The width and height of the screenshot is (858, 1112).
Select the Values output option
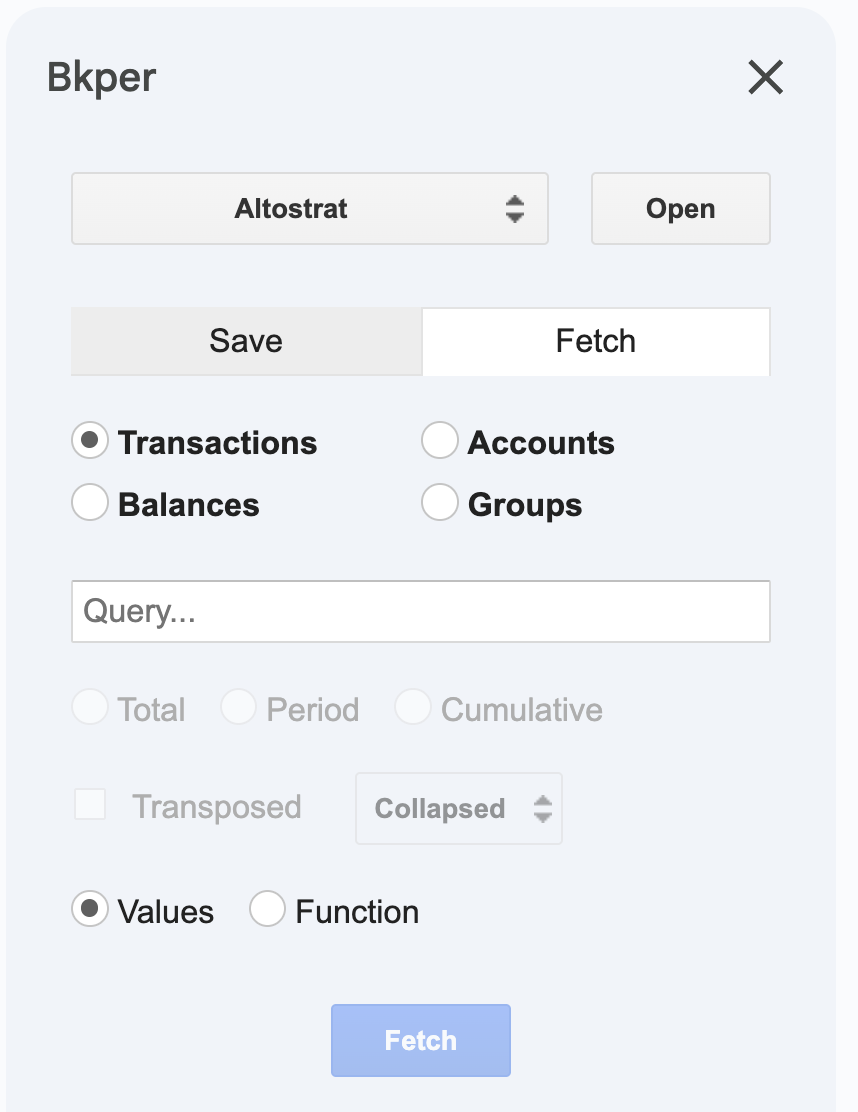(90, 908)
